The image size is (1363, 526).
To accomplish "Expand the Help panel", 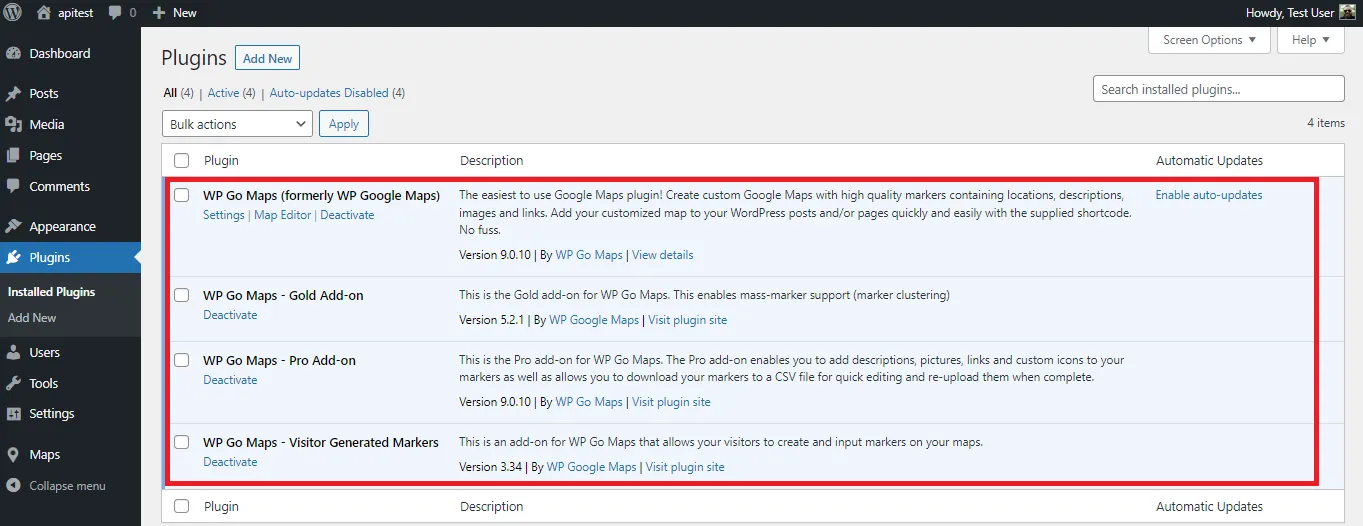I will pyautogui.click(x=1311, y=40).
